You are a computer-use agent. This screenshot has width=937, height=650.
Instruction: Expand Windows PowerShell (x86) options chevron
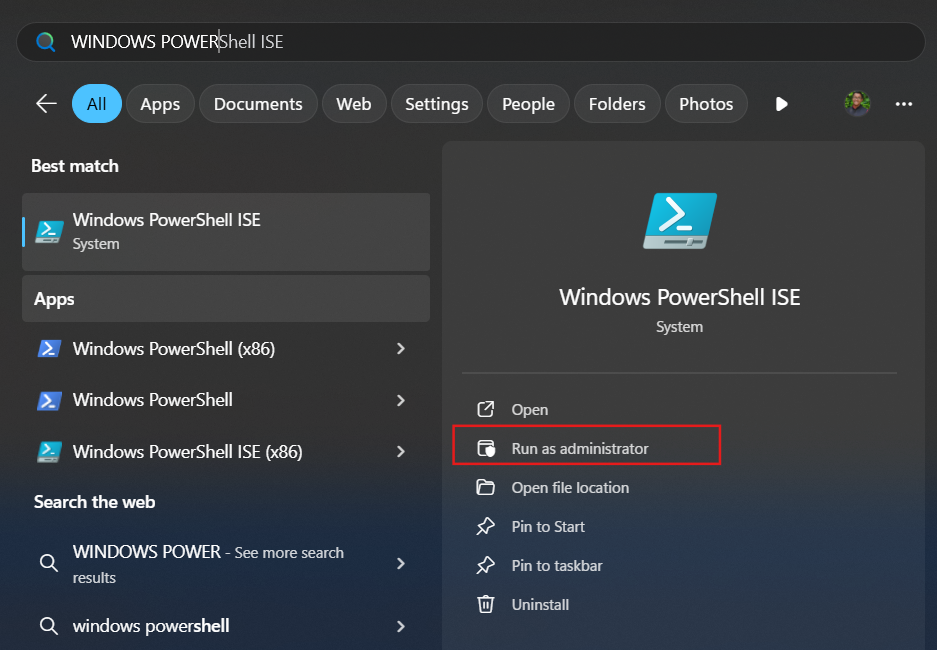tap(401, 348)
